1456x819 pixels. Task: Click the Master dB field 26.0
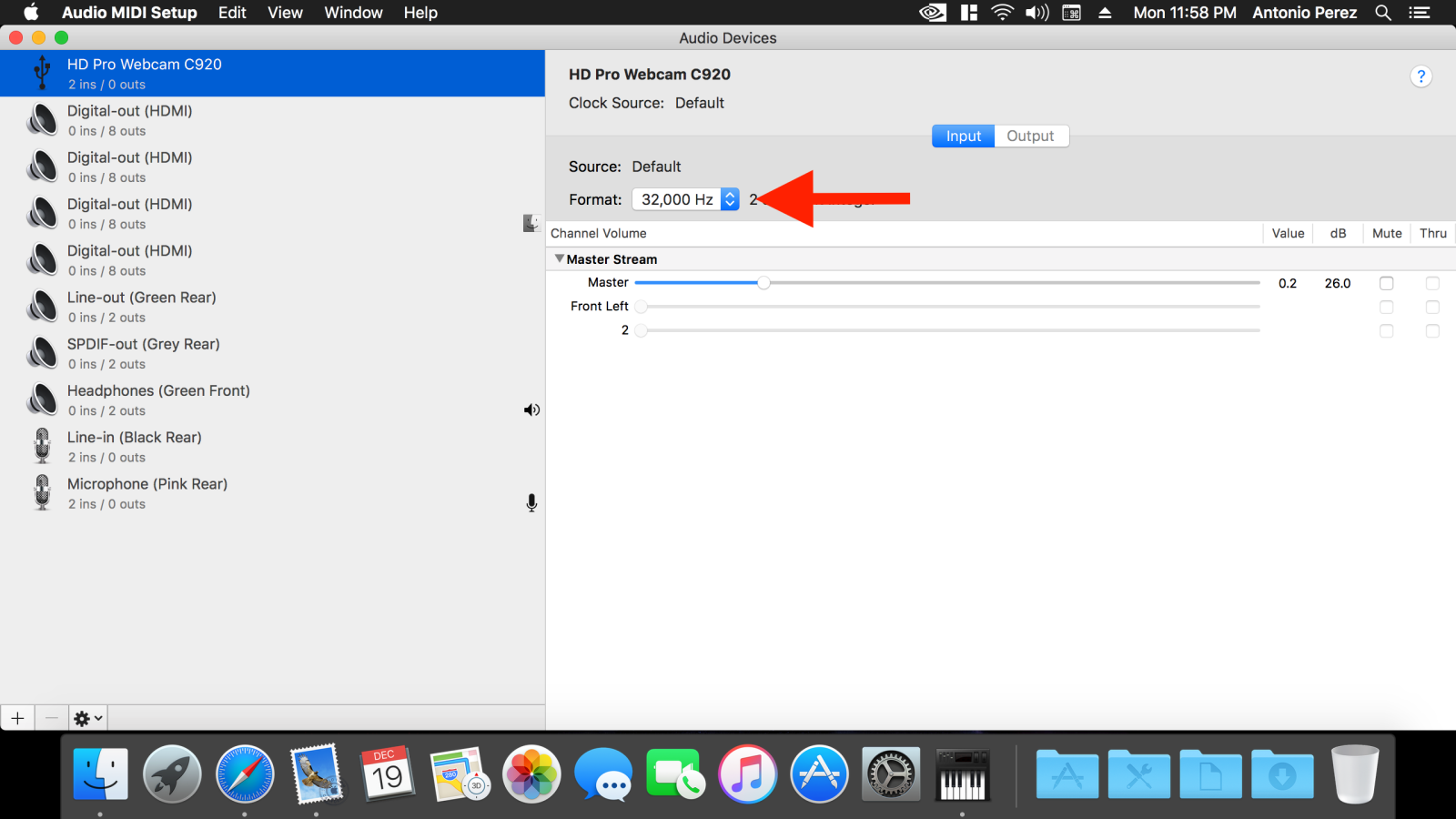1338,283
